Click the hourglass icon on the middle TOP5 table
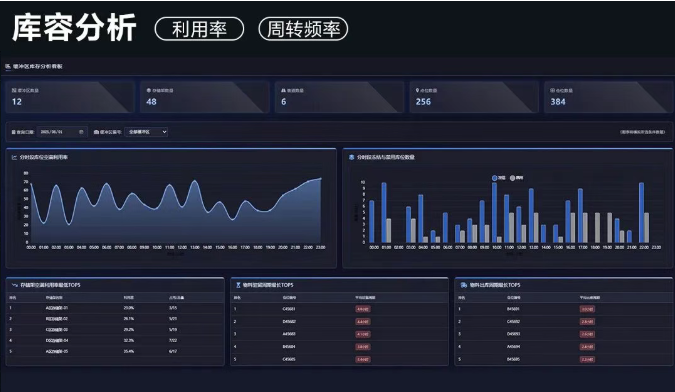The height and width of the screenshot is (392, 675). point(238,285)
